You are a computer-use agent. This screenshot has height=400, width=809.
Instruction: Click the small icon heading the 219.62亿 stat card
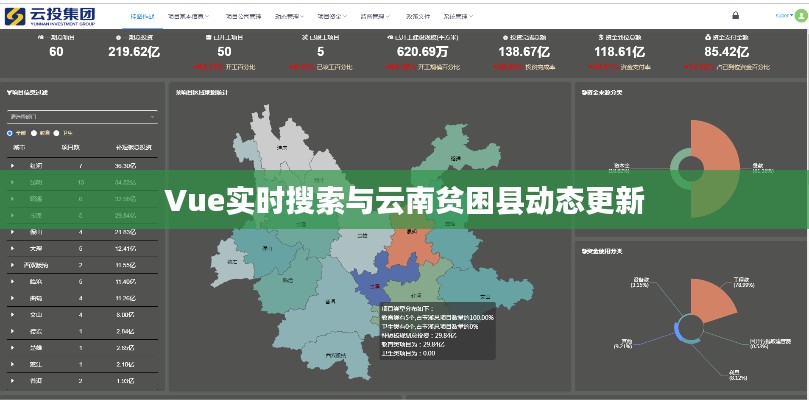pos(119,38)
